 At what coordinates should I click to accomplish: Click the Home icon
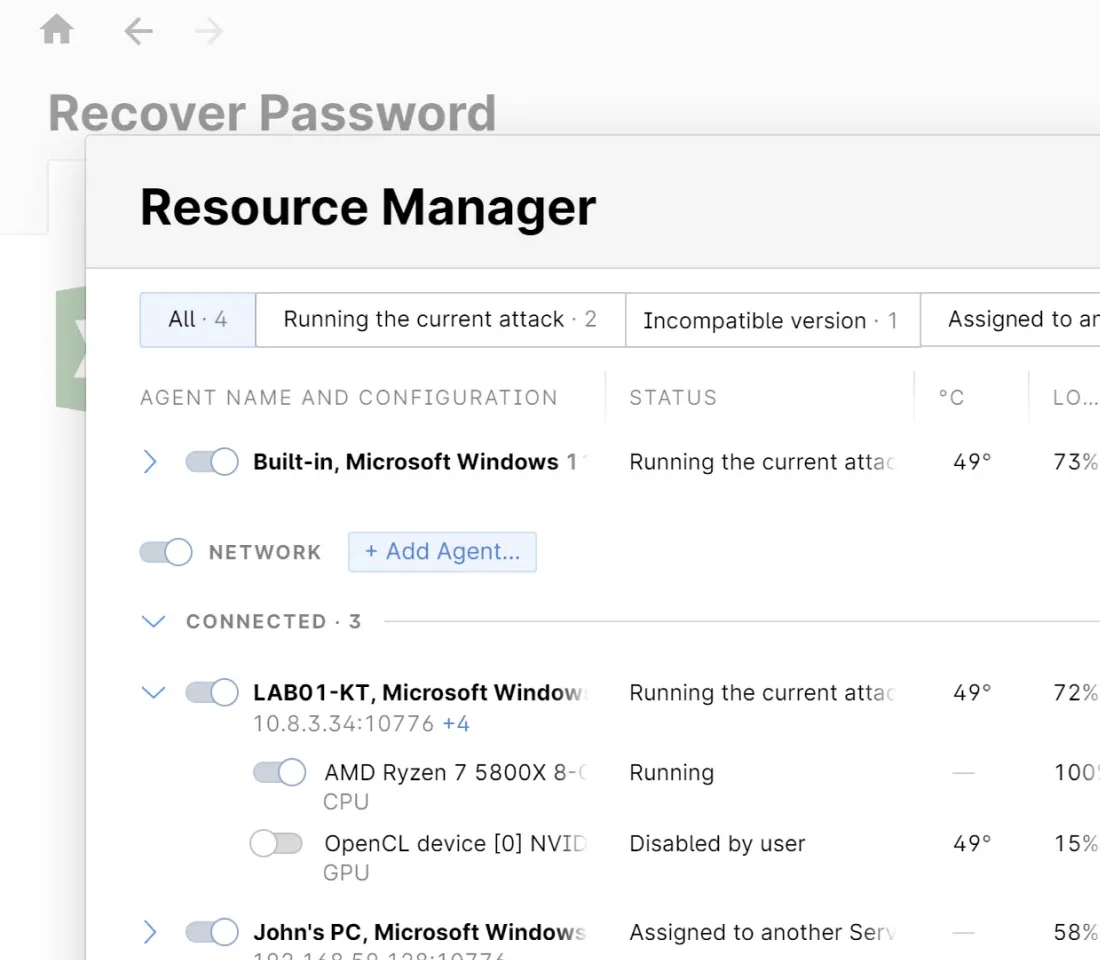57,31
